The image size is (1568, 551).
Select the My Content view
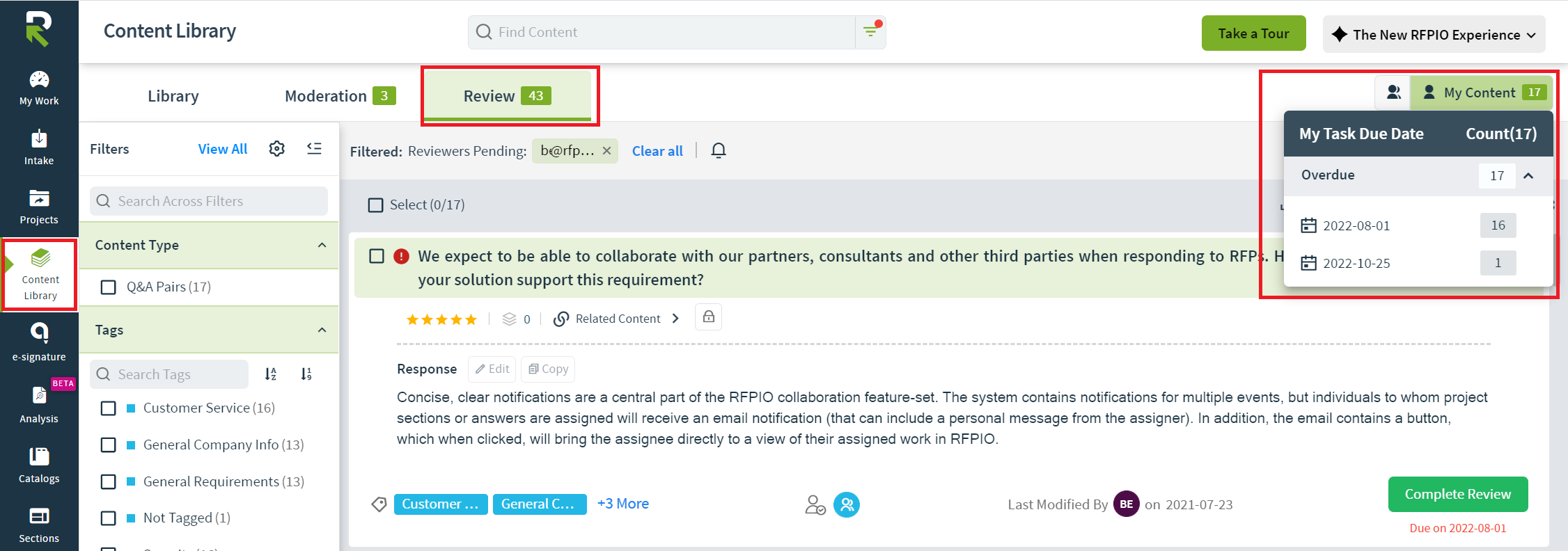tap(1482, 93)
